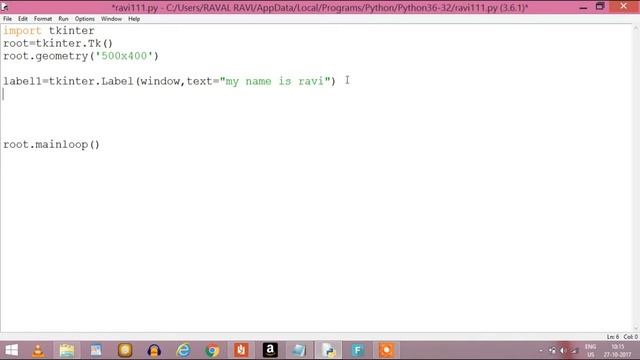The image size is (640, 360).
Task: Open the blue notepad-like app in taskbar
Action: click(299, 350)
